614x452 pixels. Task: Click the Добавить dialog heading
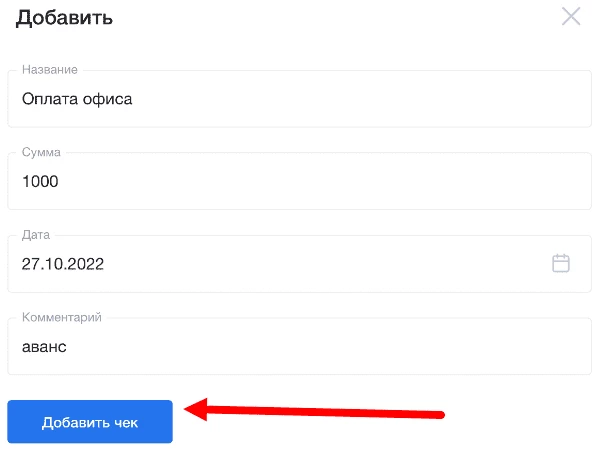pos(64,18)
